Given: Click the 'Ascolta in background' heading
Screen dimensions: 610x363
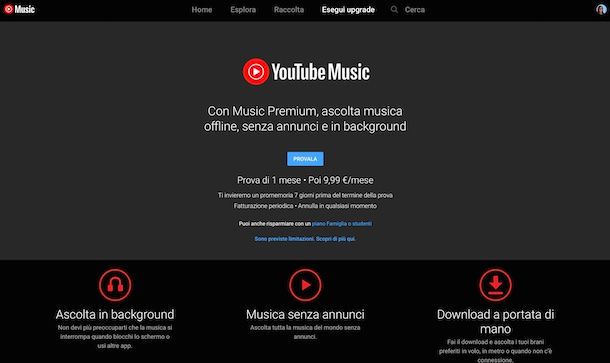Looking at the screenshot, I should 115,314.
